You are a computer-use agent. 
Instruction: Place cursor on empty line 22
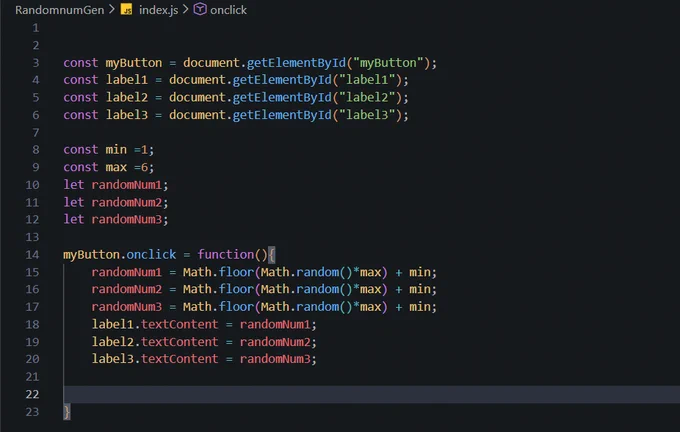click(x=372, y=394)
